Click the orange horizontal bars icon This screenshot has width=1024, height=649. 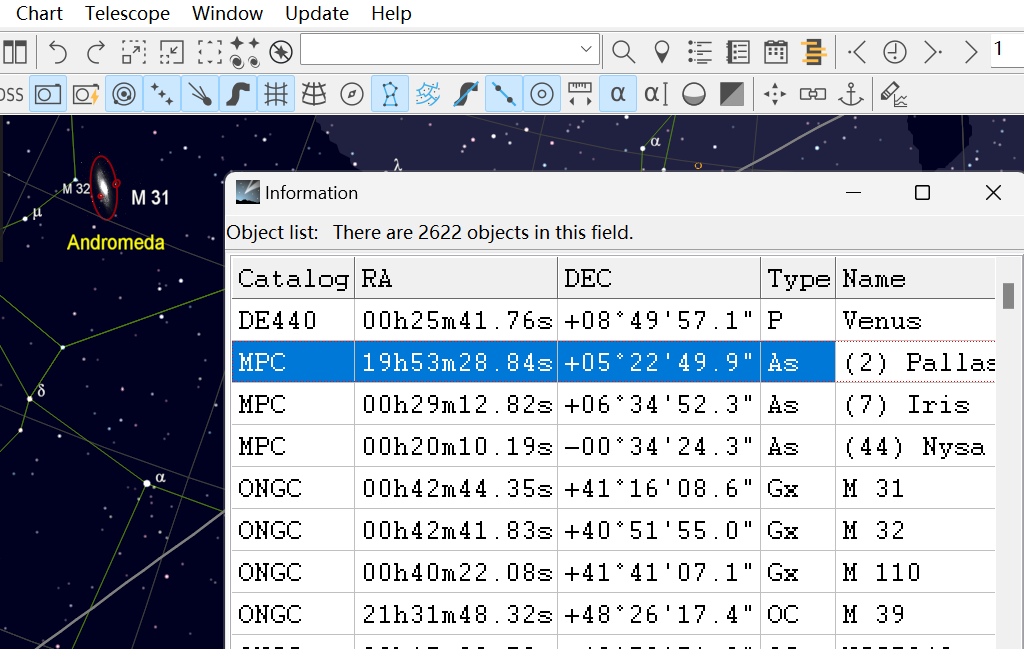pyautogui.click(x=813, y=52)
